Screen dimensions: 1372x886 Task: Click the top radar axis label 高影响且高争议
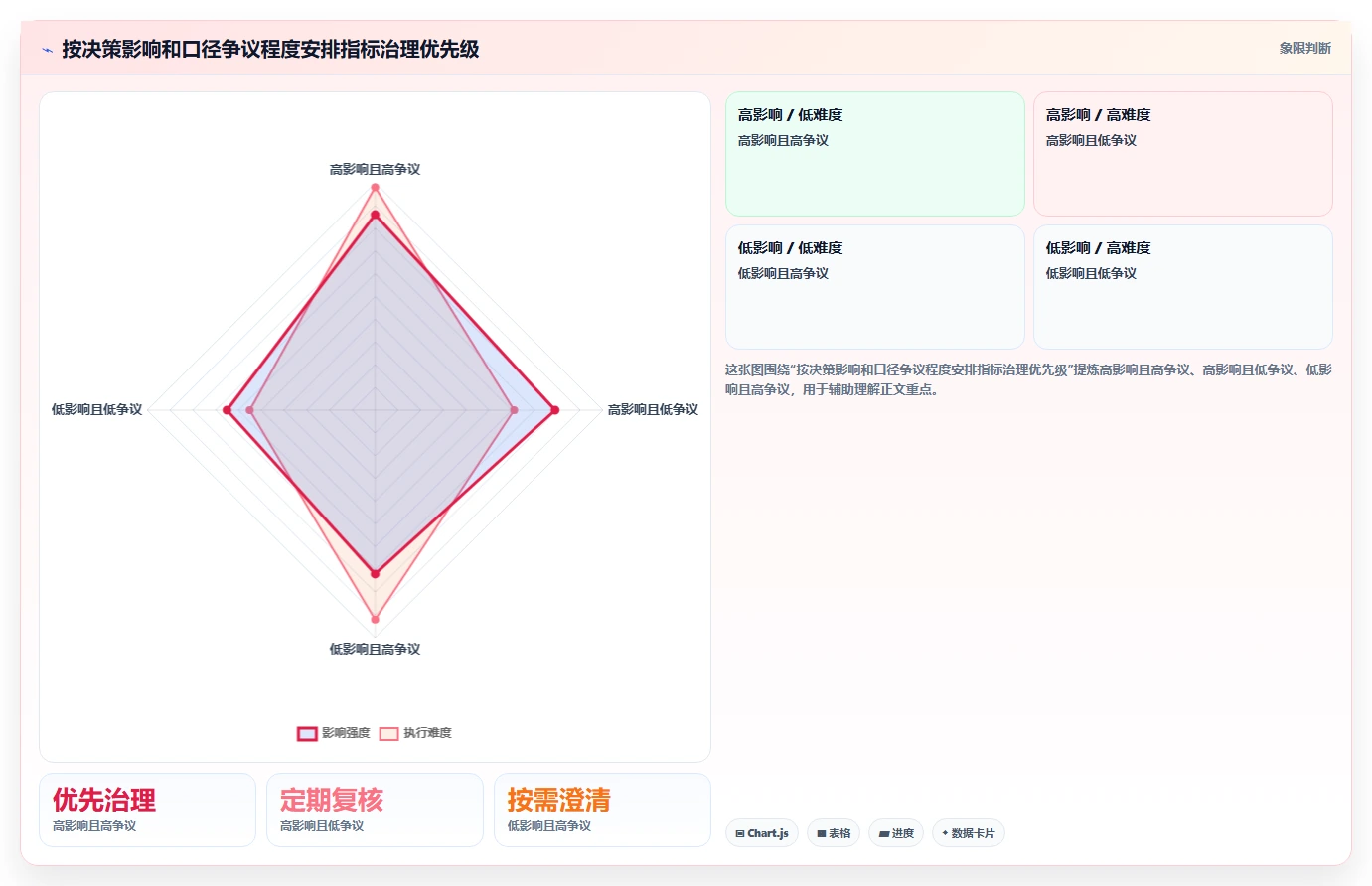(375, 170)
